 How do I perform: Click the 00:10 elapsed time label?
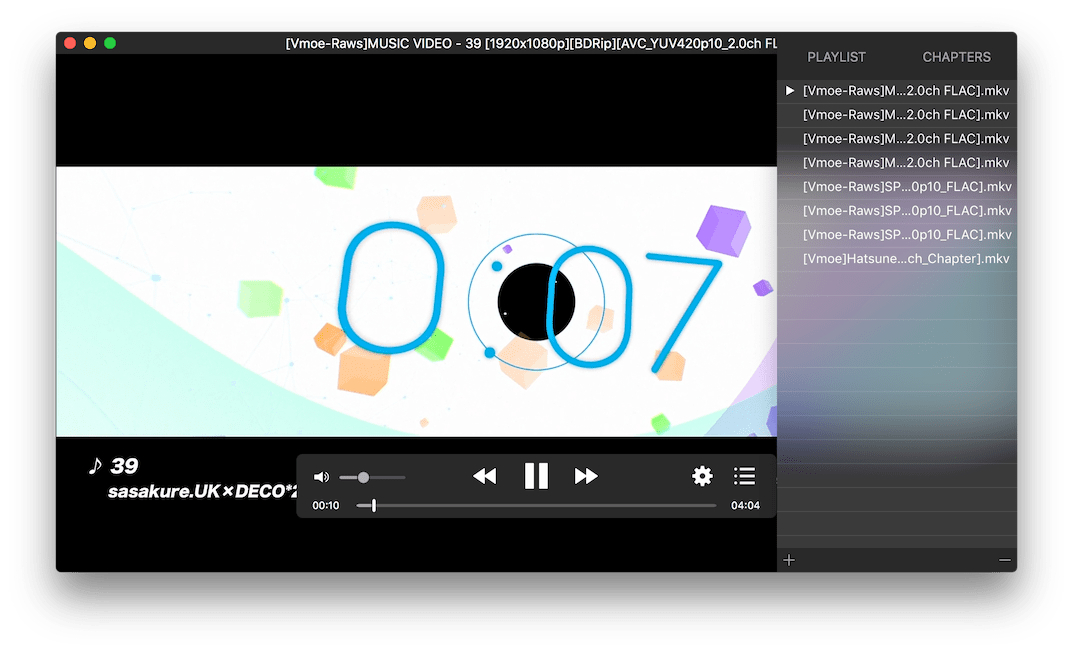click(x=326, y=506)
